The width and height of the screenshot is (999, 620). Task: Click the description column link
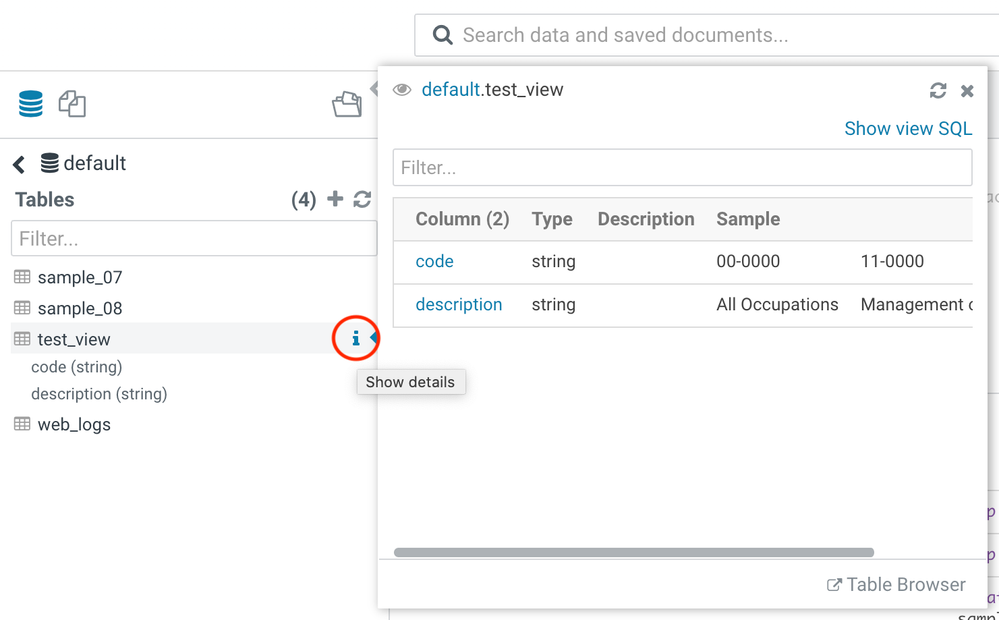(458, 304)
